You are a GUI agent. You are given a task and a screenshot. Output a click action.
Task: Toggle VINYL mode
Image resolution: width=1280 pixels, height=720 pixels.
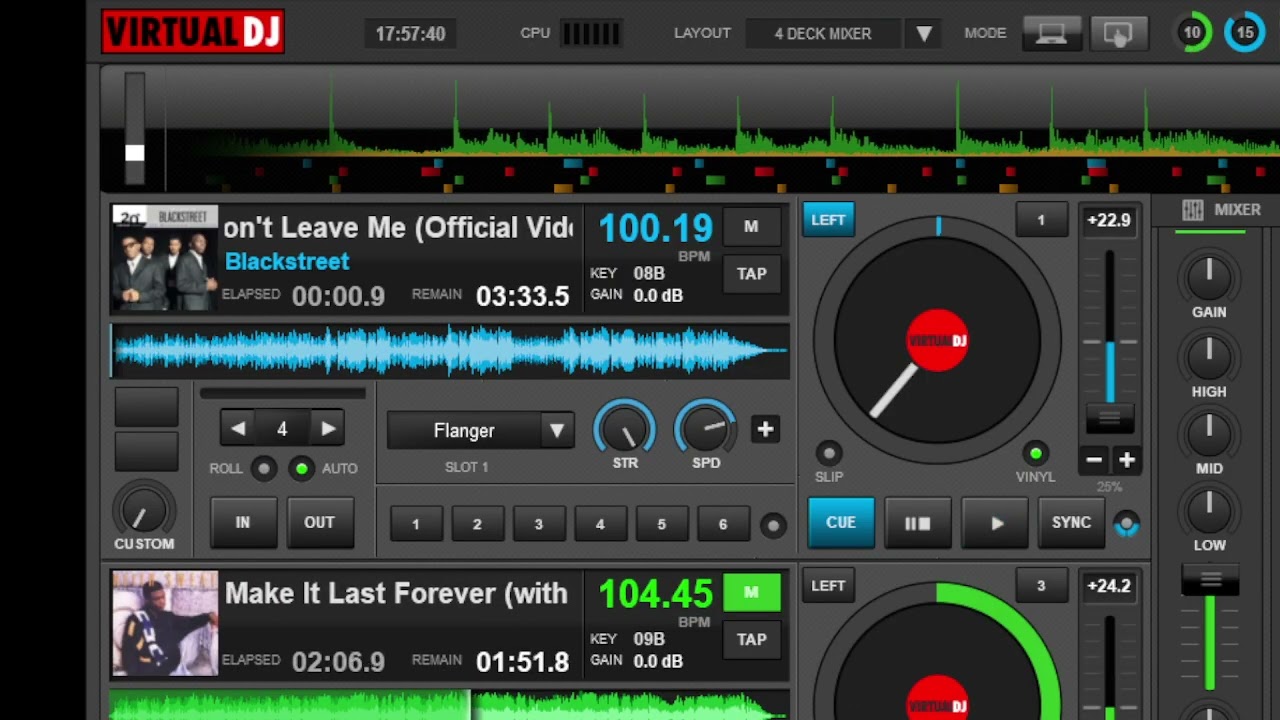click(1036, 454)
